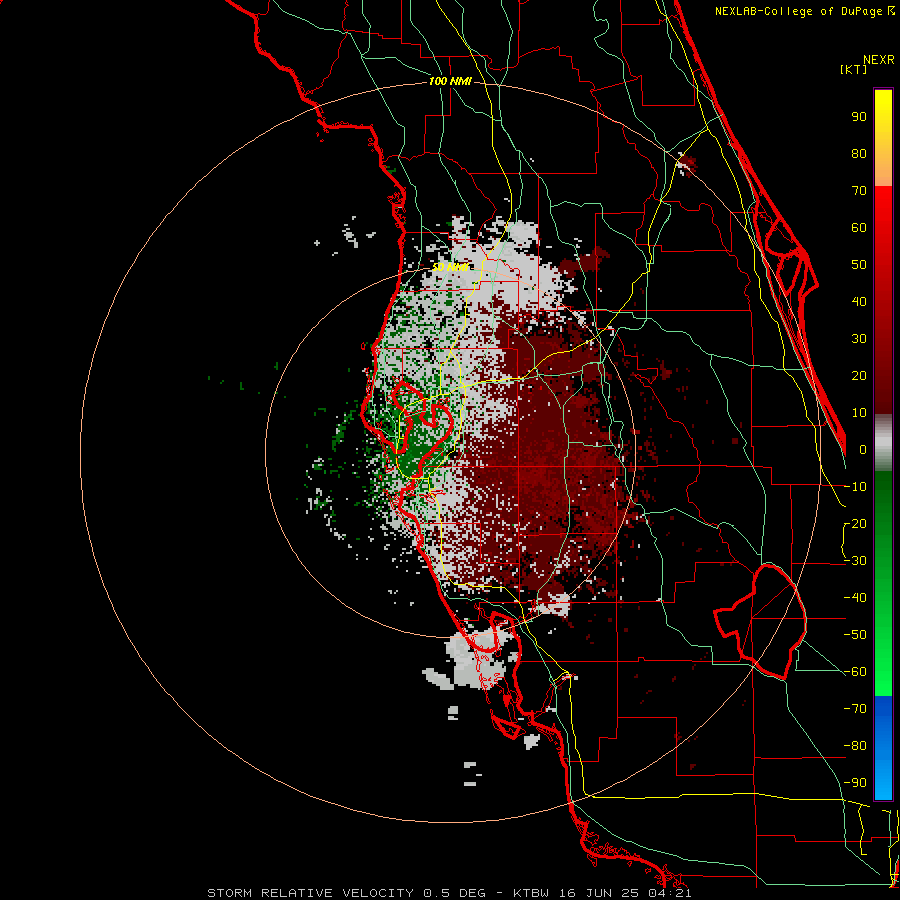Select the 20 value on the velocity scale
The width and height of the screenshot is (900, 900).
tap(859, 375)
